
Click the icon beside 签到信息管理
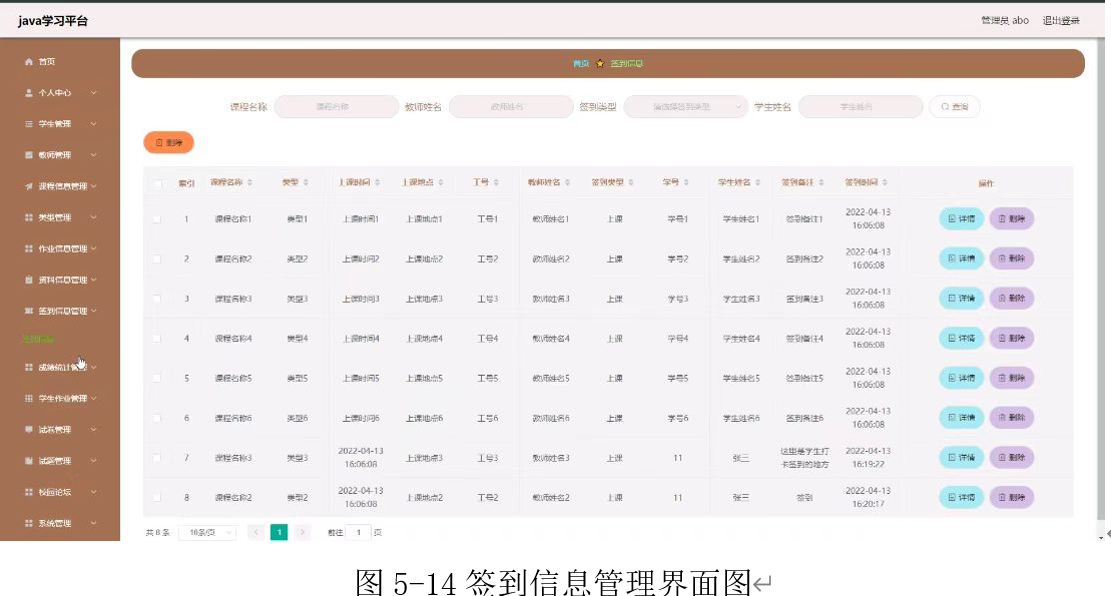[28, 311]
